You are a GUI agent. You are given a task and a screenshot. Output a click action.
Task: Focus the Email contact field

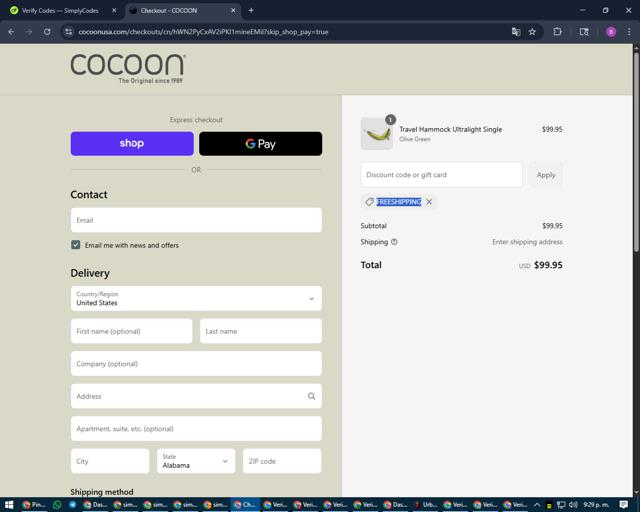point(196,220)
